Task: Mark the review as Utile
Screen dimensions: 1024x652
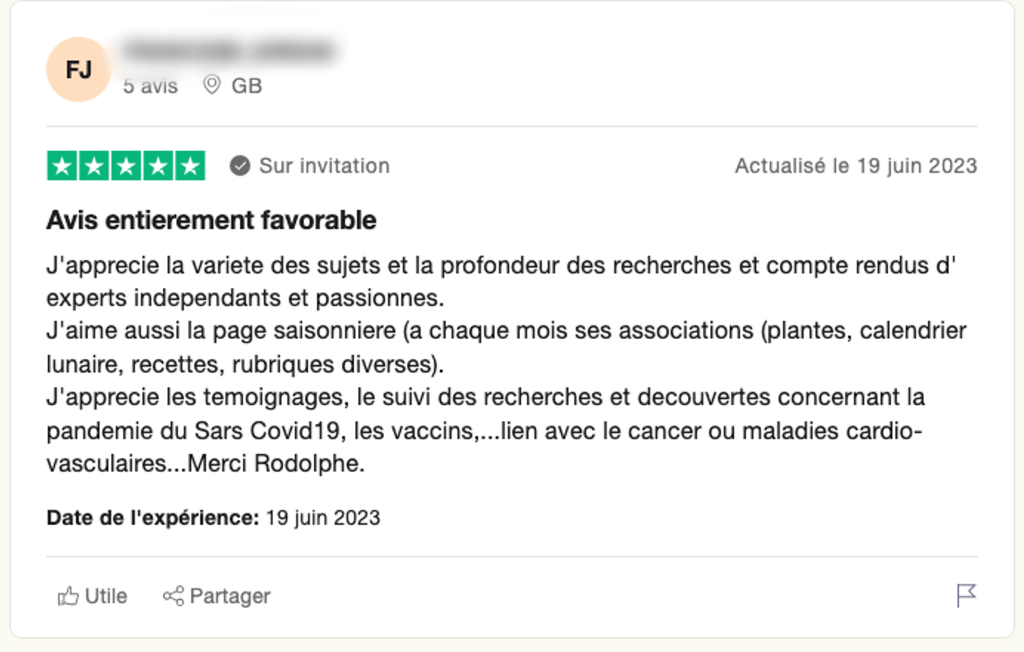Action: pos(105,597)
